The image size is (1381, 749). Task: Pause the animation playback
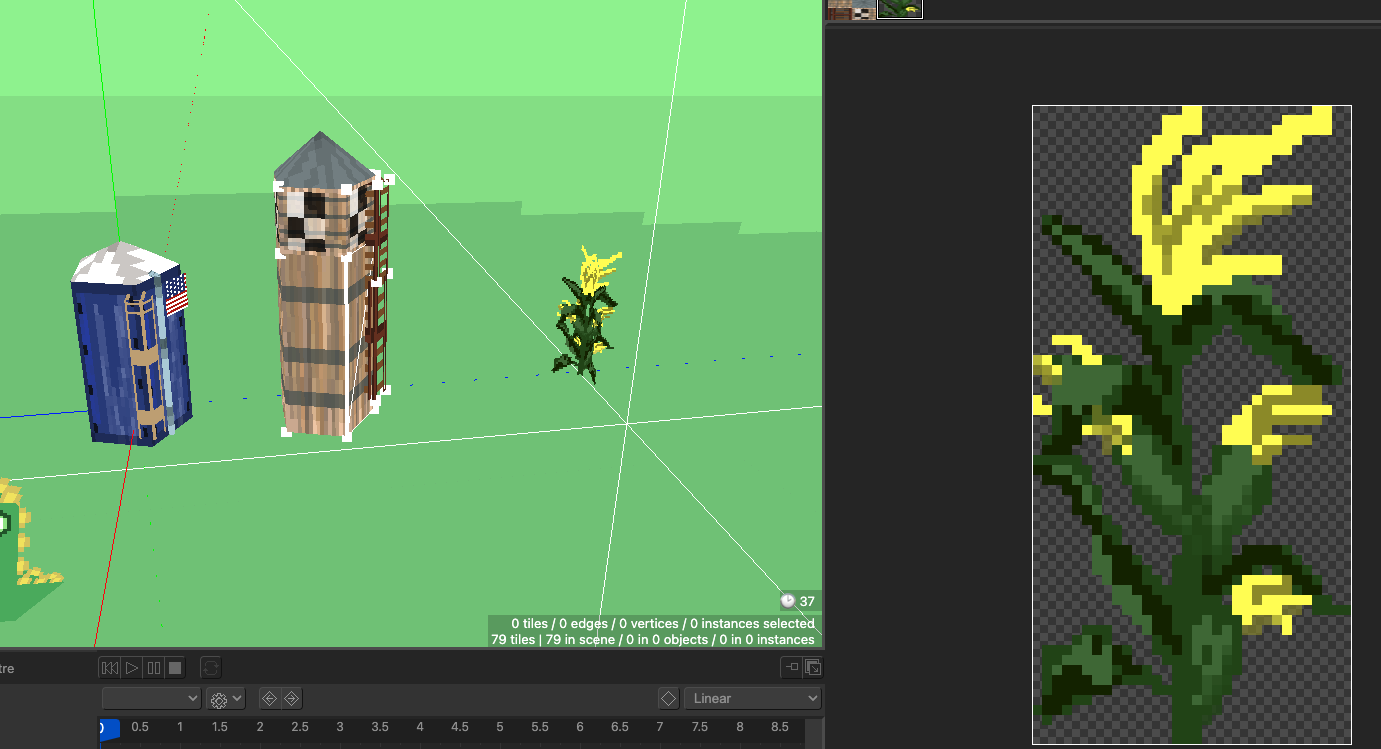[154, 667]
